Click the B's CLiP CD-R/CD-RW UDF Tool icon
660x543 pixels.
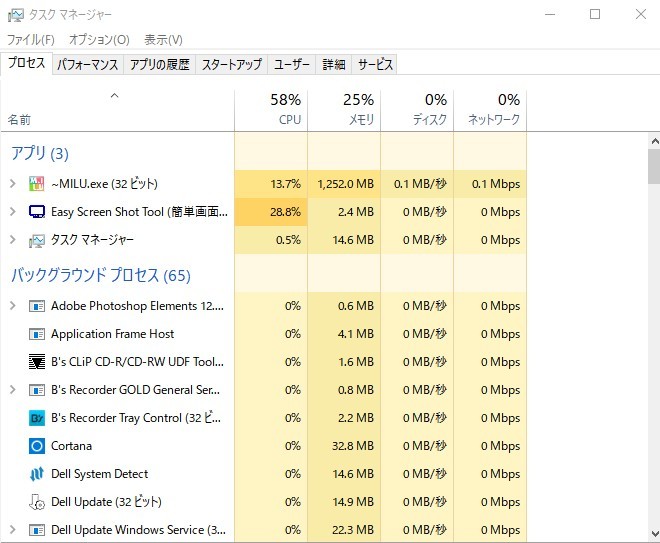coord(37,362)
